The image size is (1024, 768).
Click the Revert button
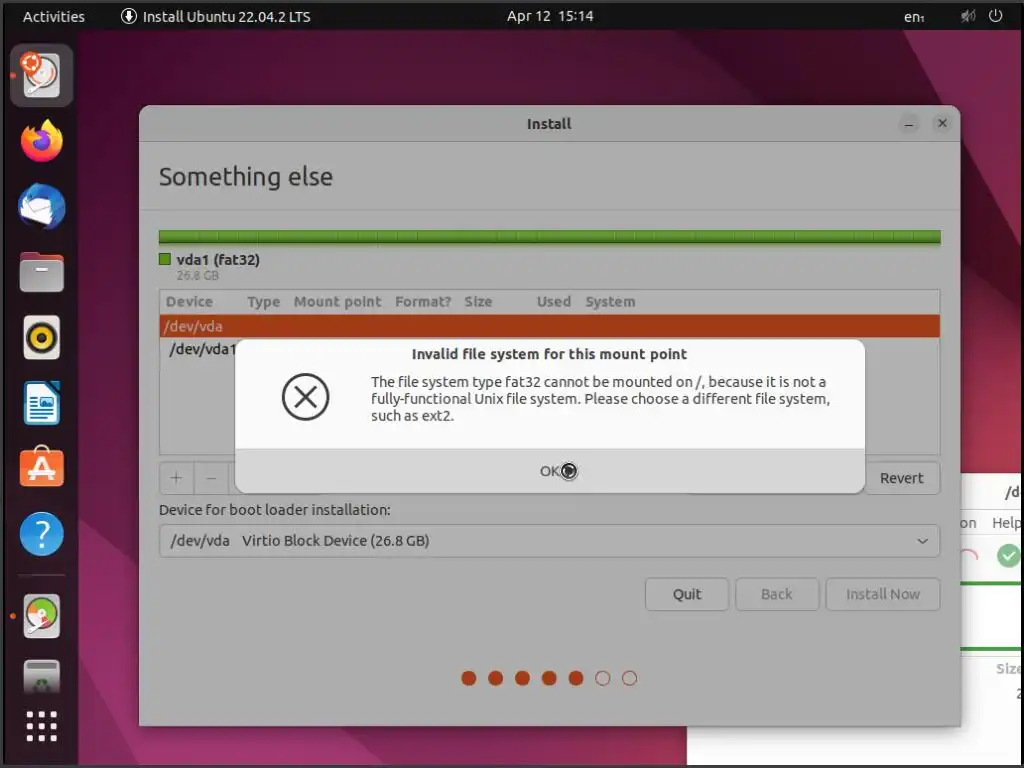[902, 478]
